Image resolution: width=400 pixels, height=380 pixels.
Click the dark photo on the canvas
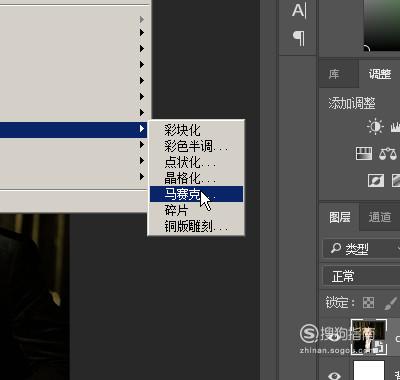pos(34,297)
